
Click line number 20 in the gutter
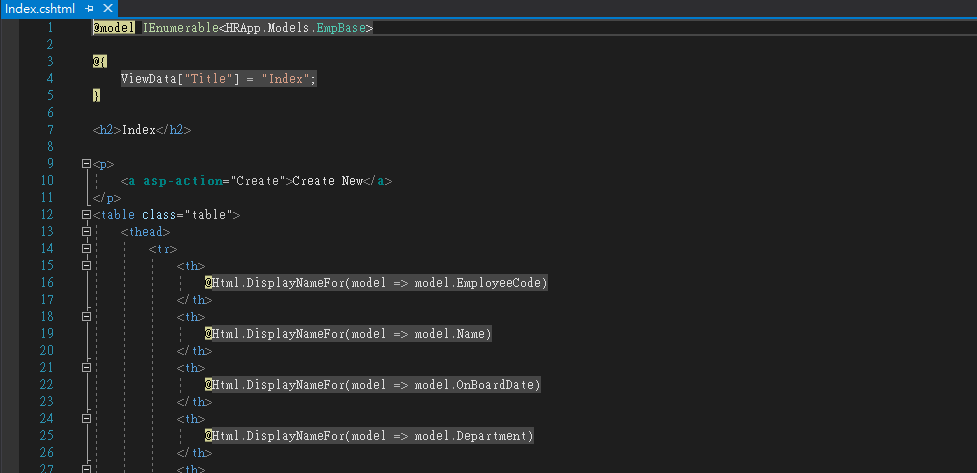point(47,351)
